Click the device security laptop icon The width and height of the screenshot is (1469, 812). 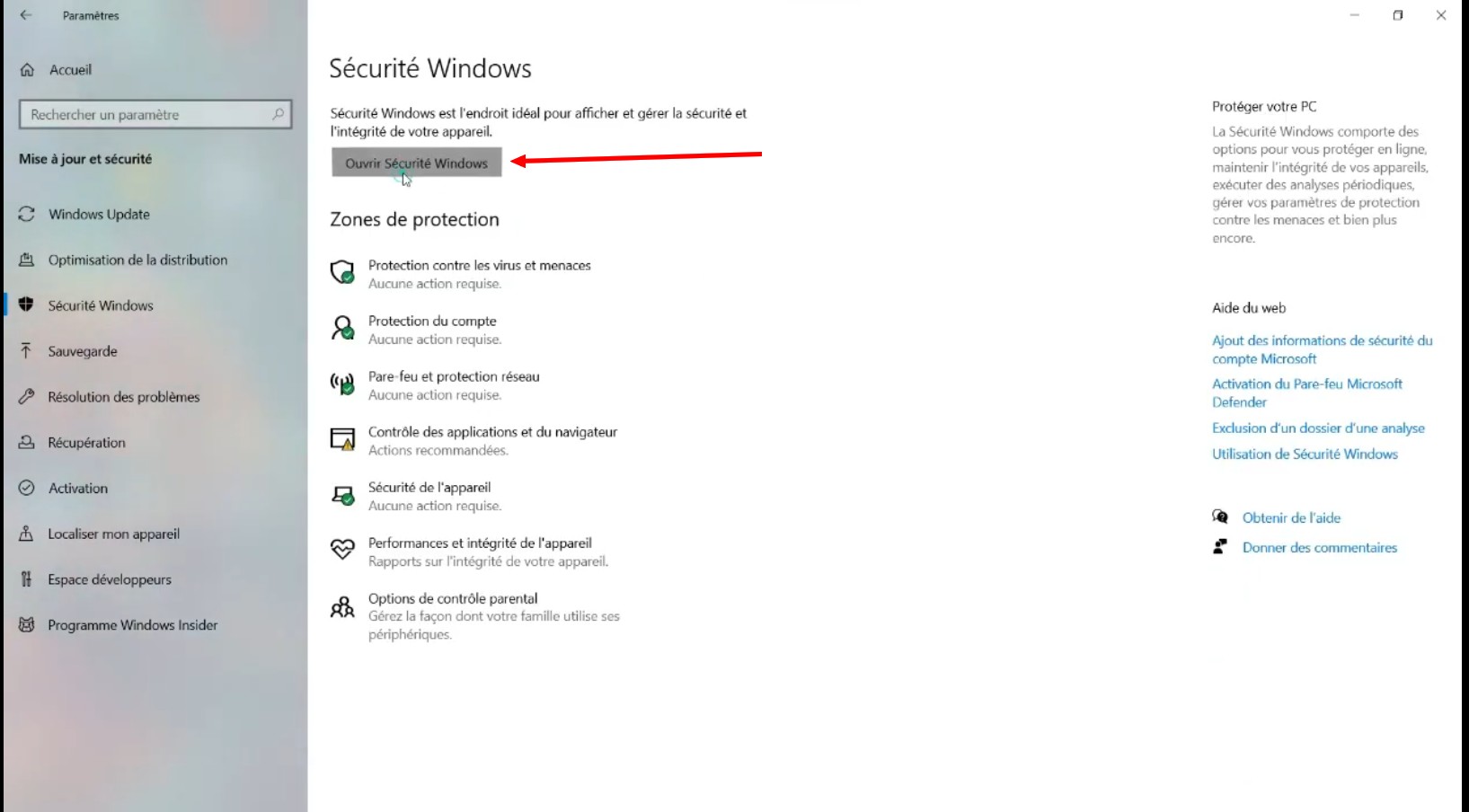pyautogui.click(x=342, y=495)
